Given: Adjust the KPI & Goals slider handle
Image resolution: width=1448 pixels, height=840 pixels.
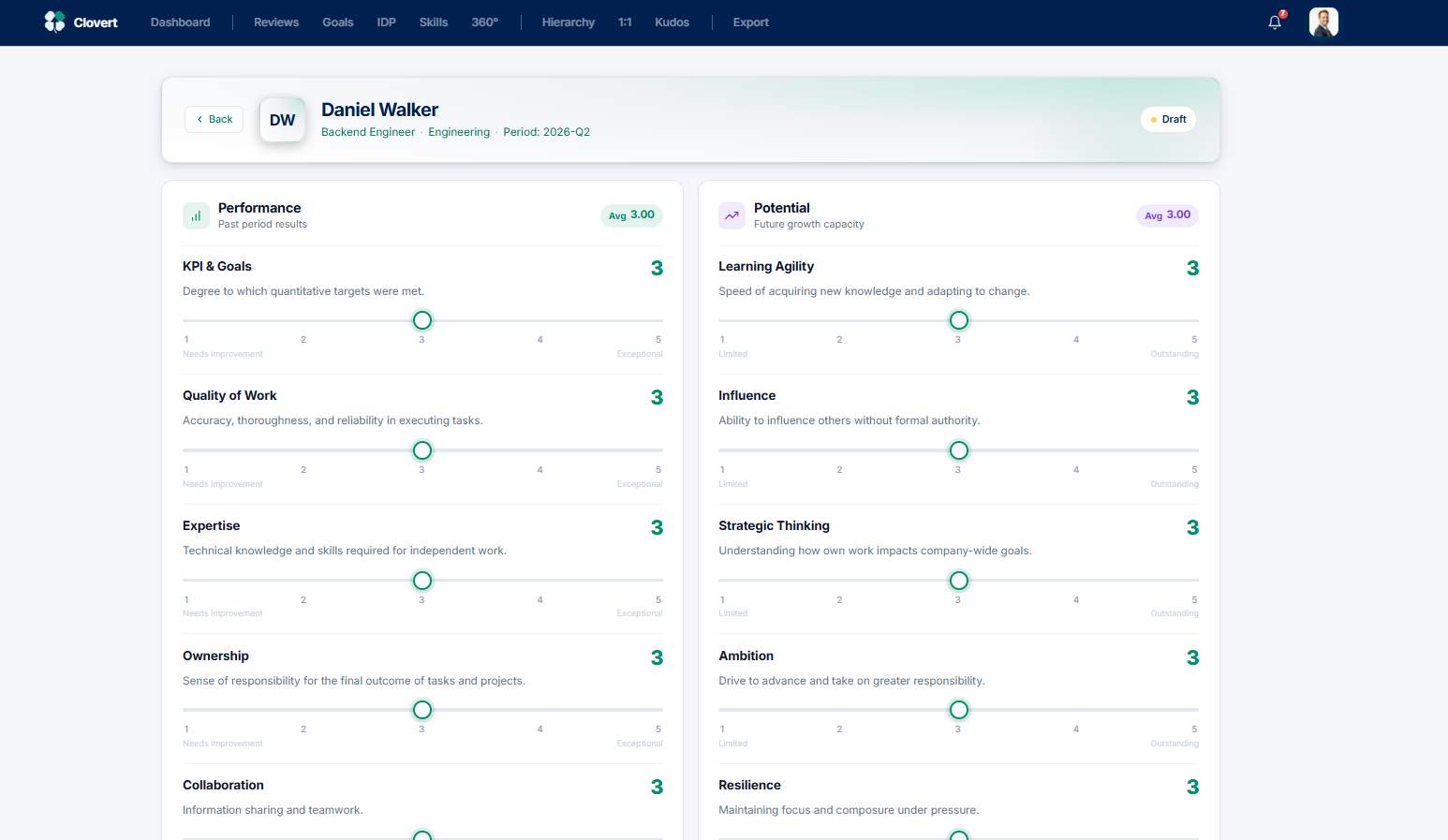Looking at the screenshot, I should coord(422,320).
